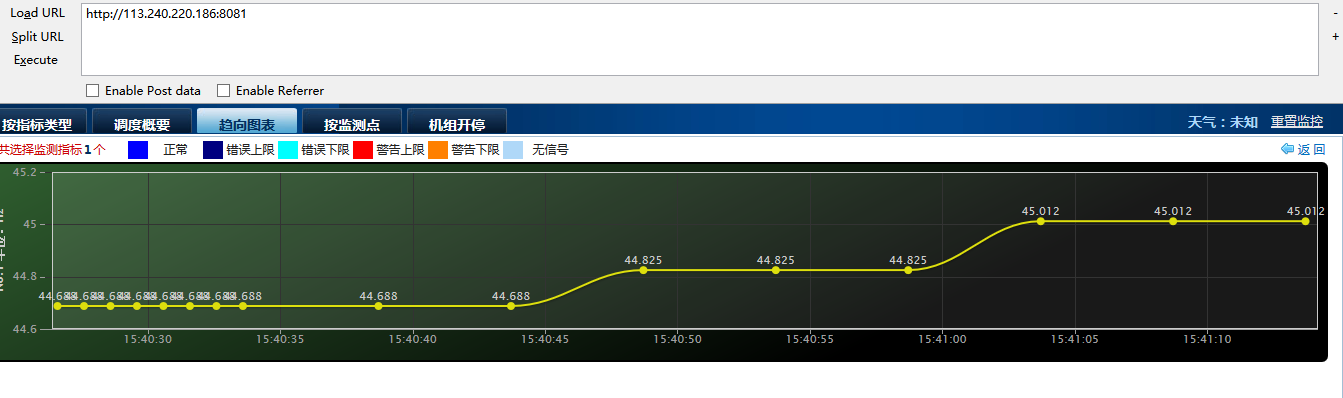Enable Referrer checkbox

coord(224,90)
